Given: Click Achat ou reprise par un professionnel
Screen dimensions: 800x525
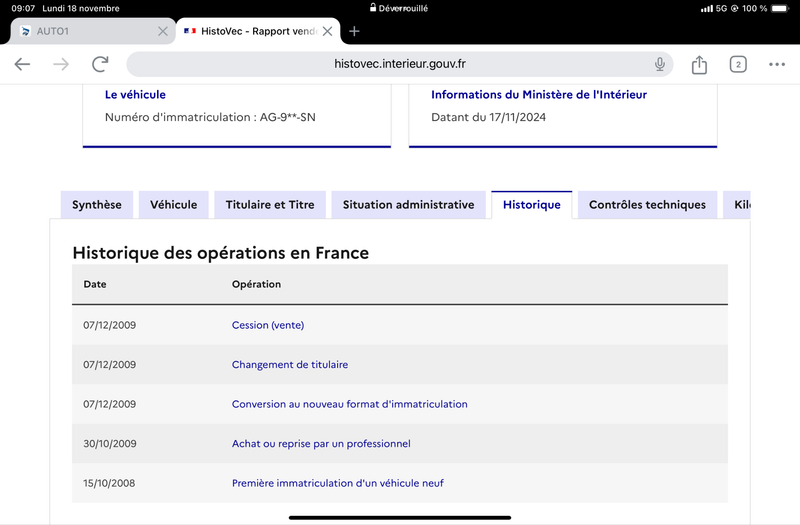Looking at the screenshot, I should [x=321, y=443].
